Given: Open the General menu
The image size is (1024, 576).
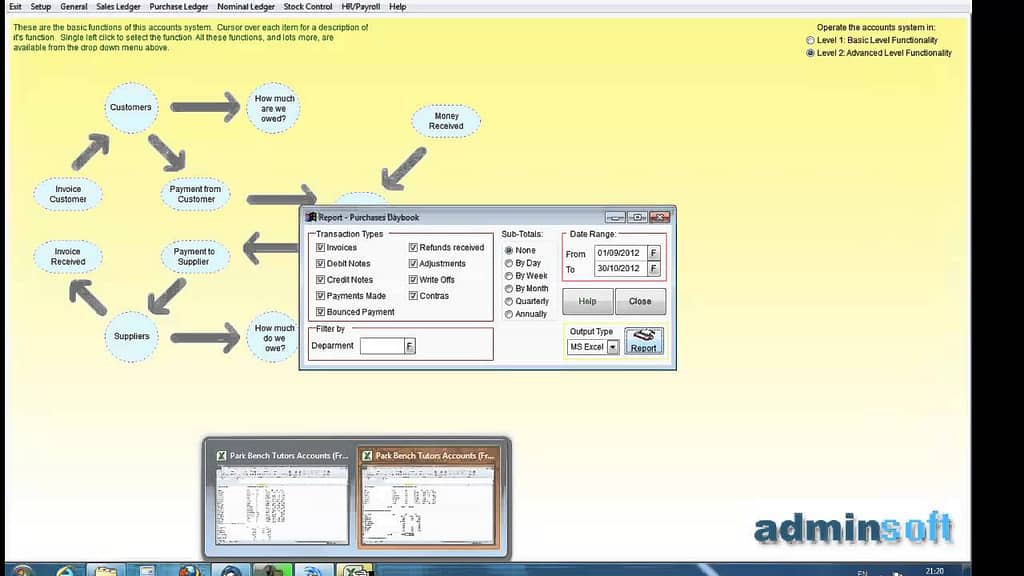Looking at the screenshot, I should [74, 7].
